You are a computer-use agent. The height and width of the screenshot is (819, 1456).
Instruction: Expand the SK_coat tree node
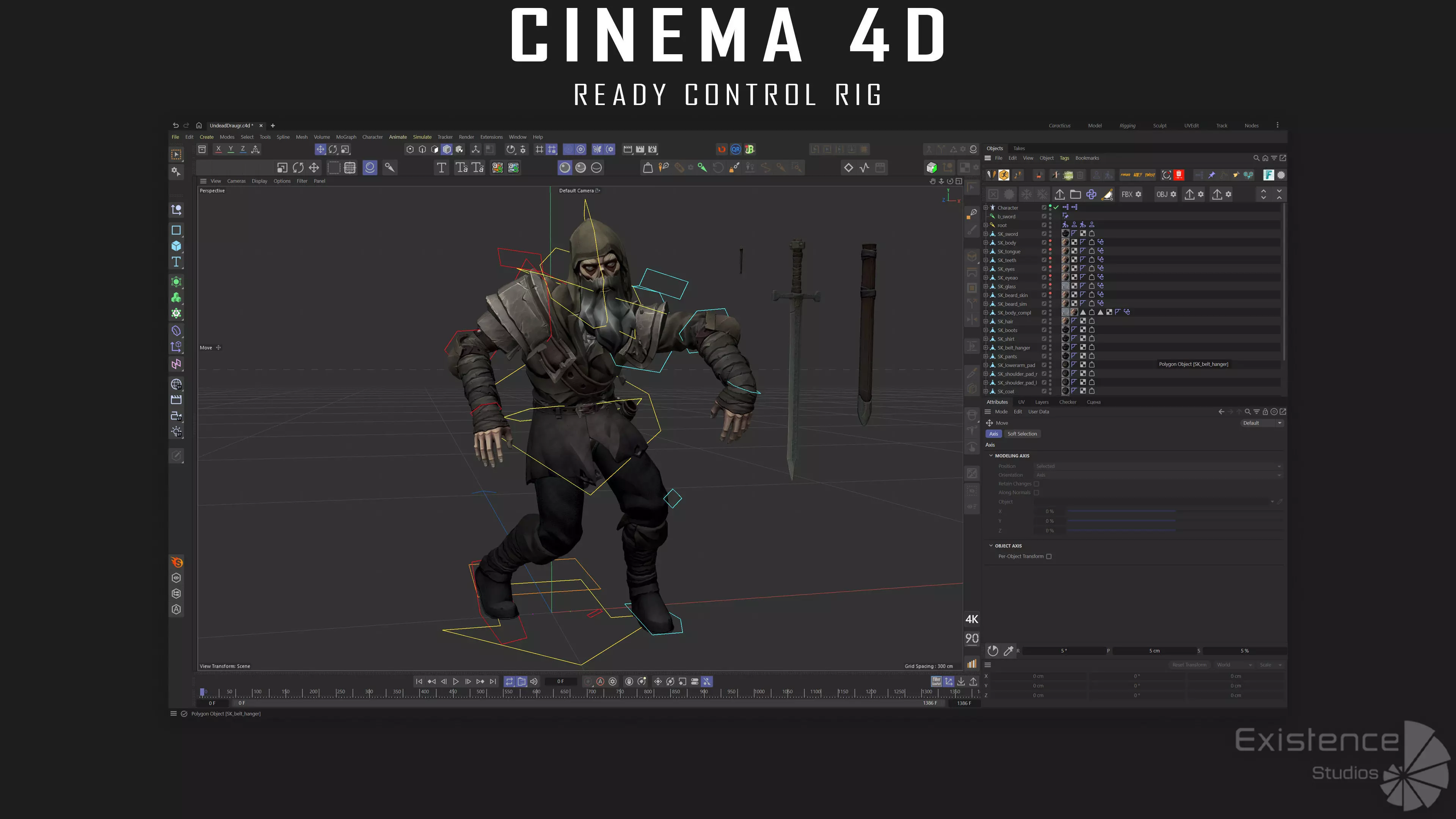pos(986,392)
